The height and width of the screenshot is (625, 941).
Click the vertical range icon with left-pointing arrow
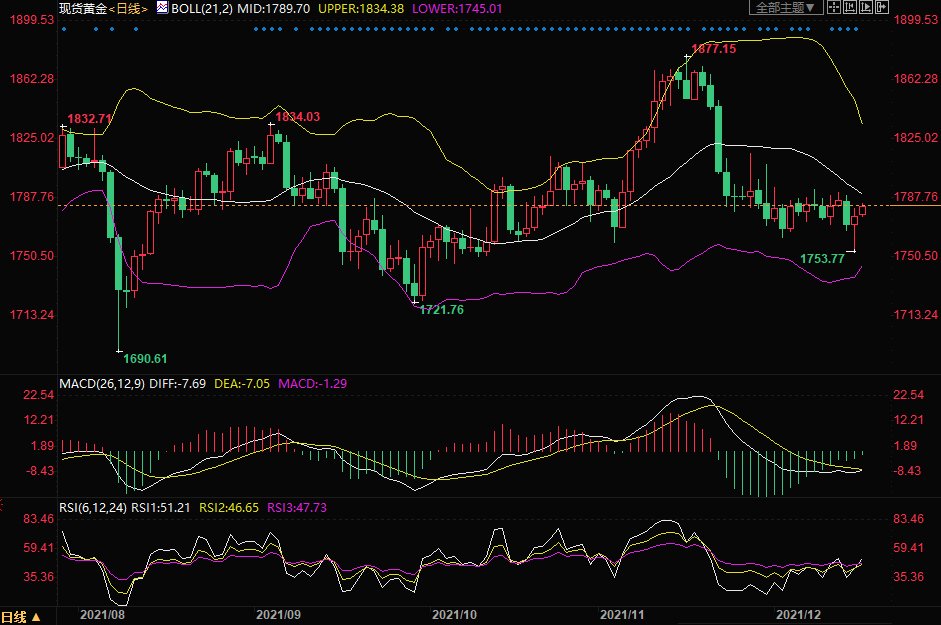[848, 7]
